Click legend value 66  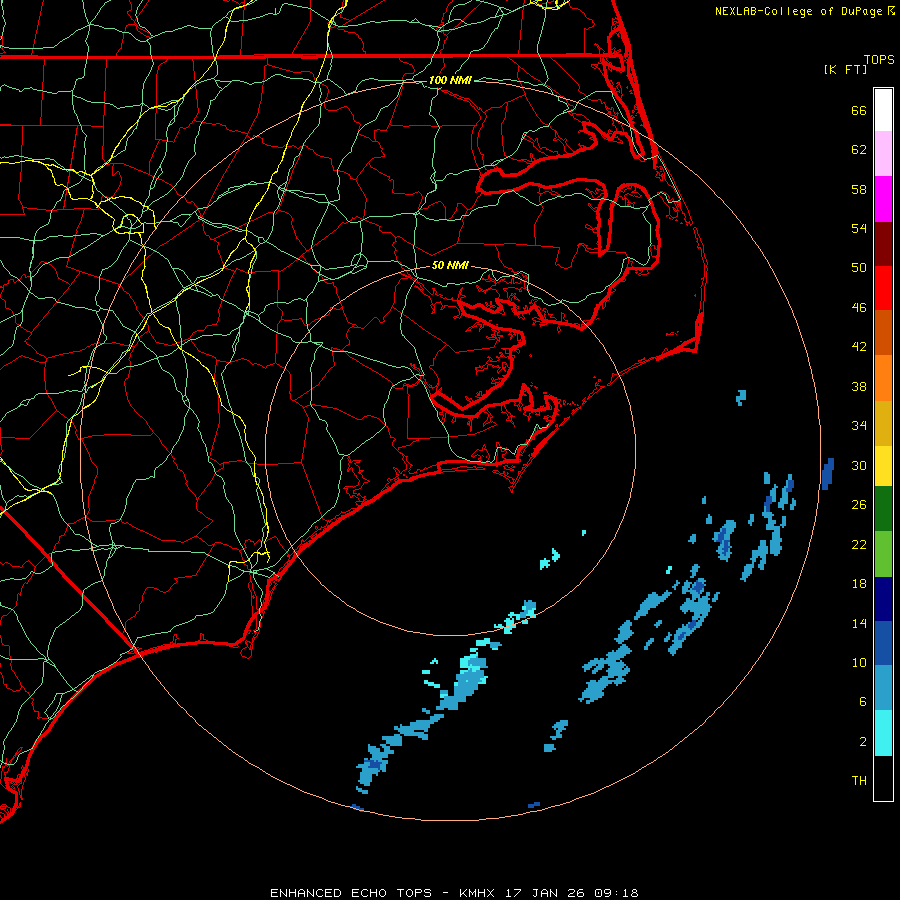pos(859,110)
